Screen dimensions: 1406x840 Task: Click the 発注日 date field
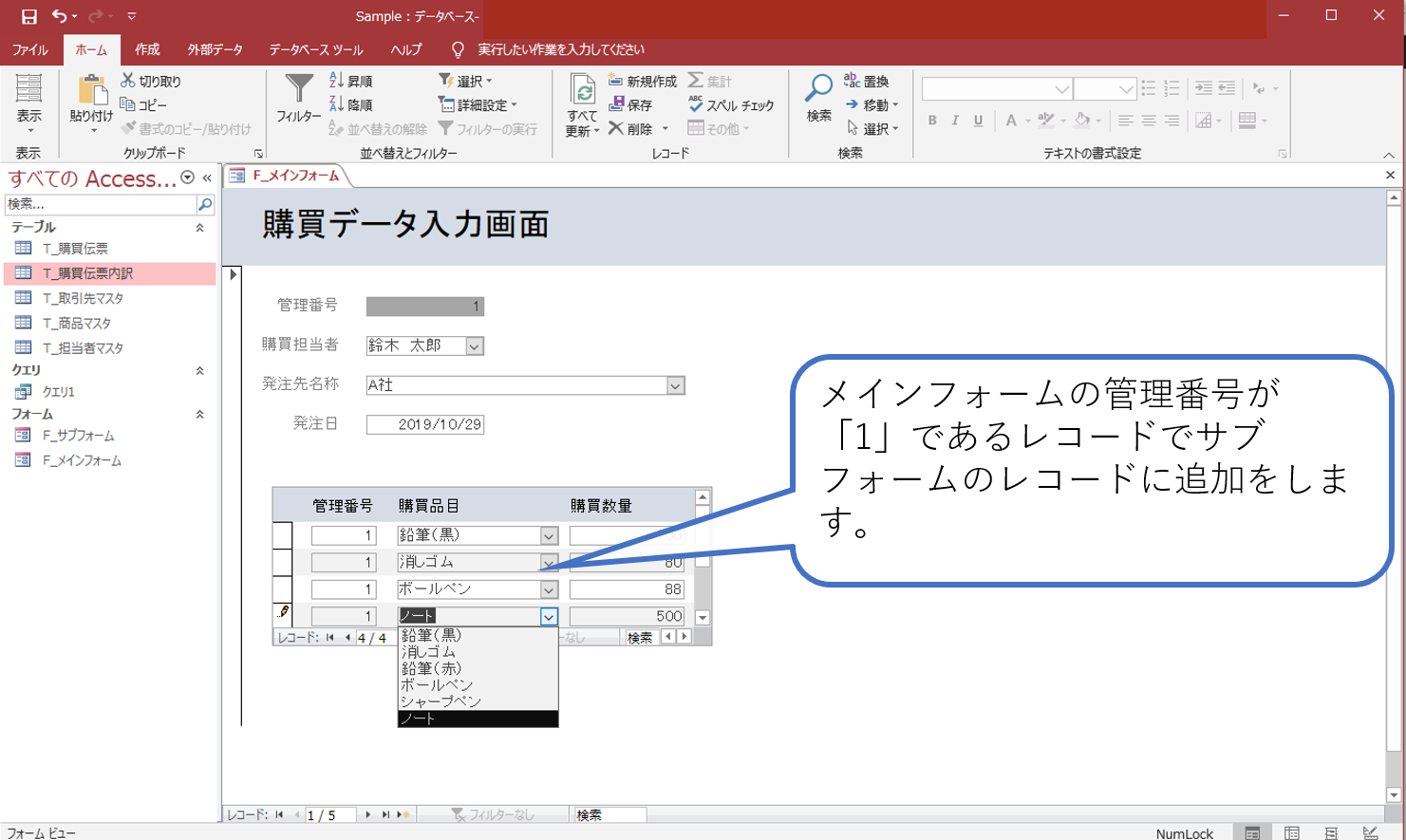click(425, 424)
